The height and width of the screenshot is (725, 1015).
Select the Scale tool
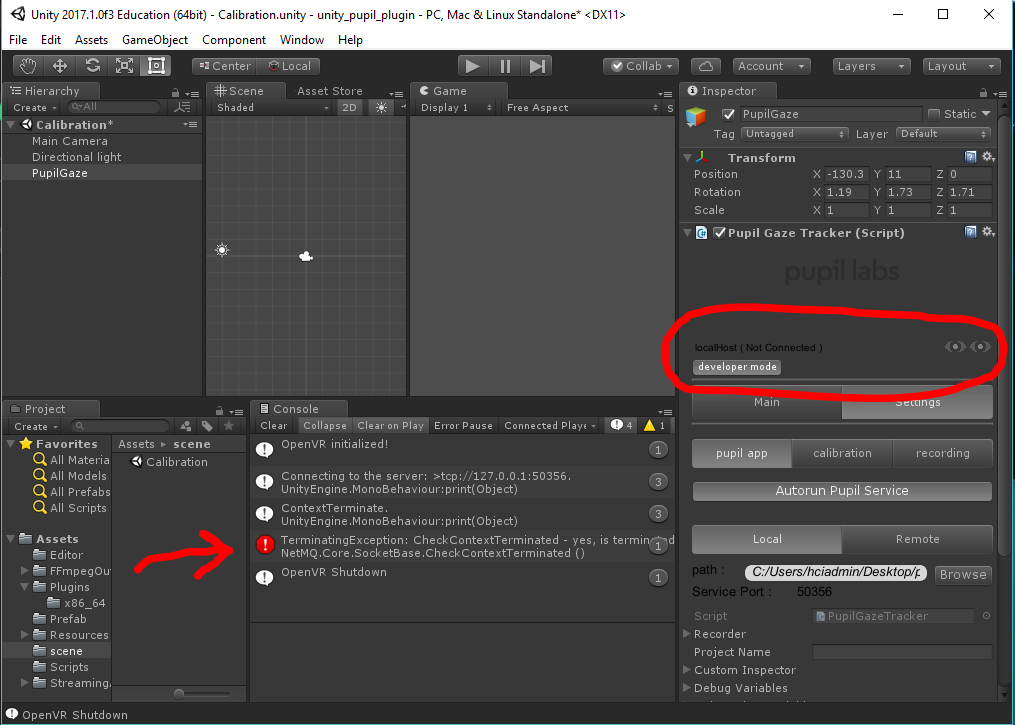point(124,66)
